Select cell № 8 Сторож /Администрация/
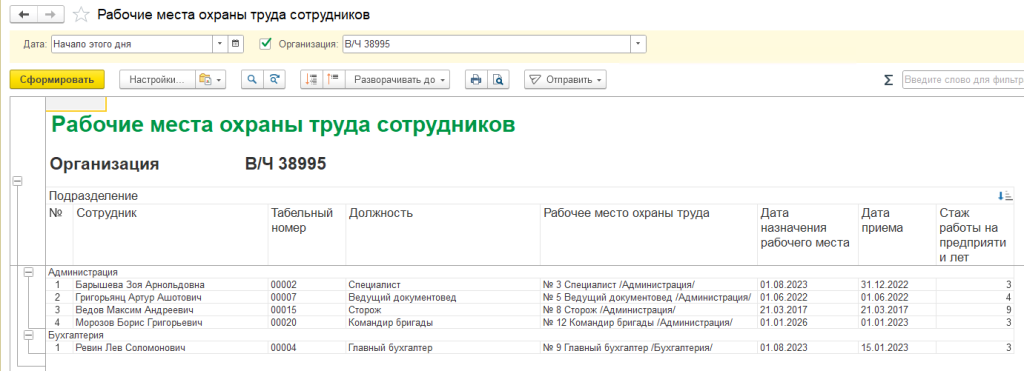 click(x=648, y=310)
